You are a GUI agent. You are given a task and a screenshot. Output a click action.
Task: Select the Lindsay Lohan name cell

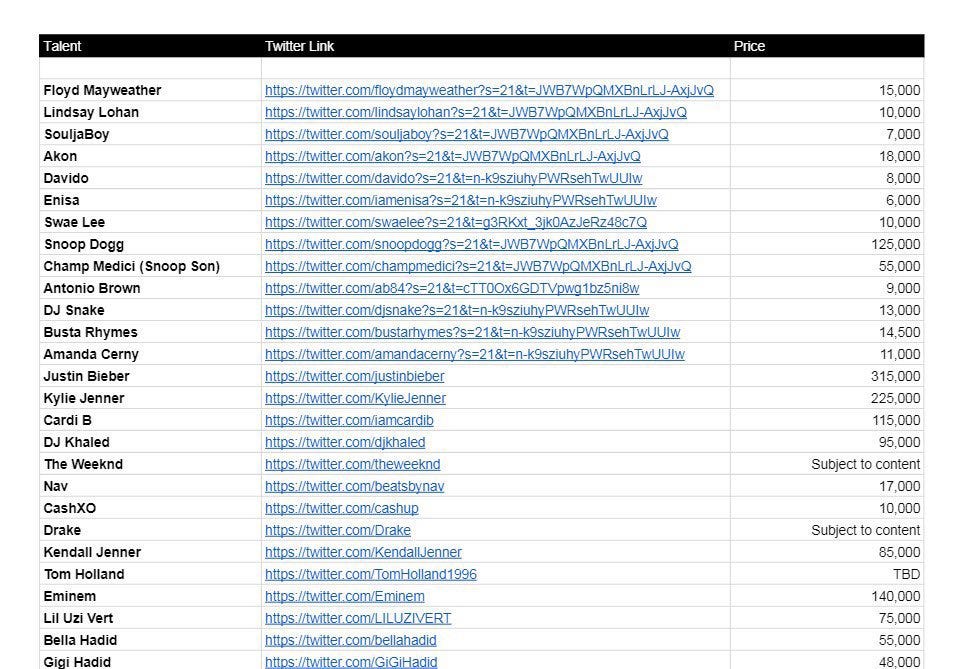[x=150, y=112]
